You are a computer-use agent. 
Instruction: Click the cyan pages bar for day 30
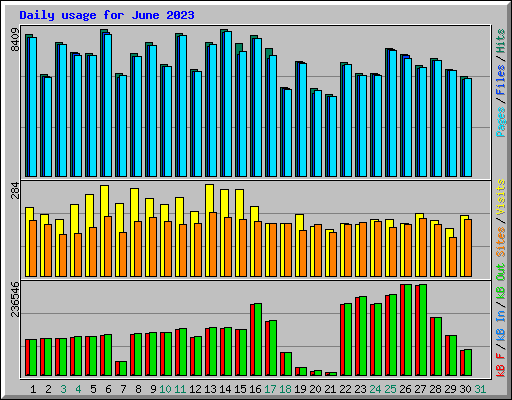pyautogui.click(x=468, y=127)
